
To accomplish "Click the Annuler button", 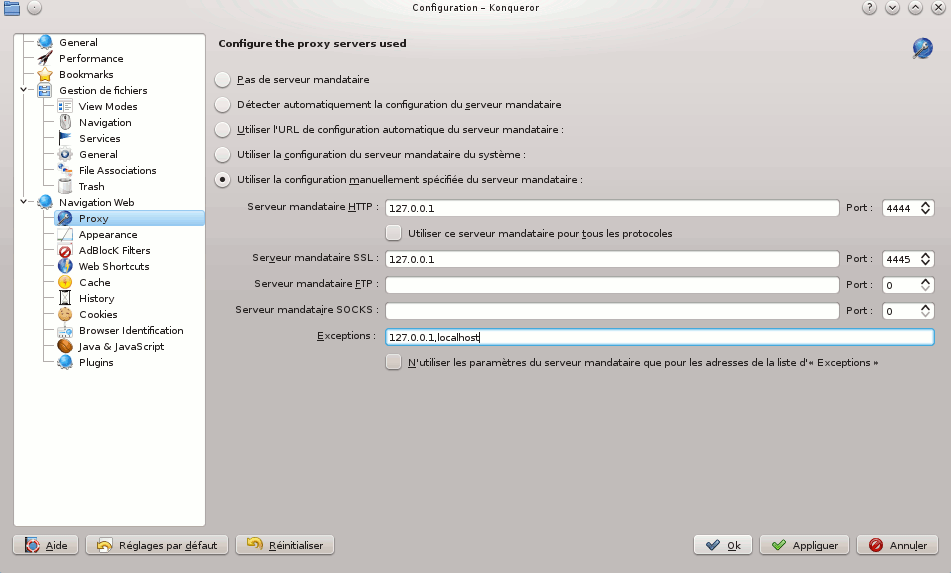I will [898, 545].
